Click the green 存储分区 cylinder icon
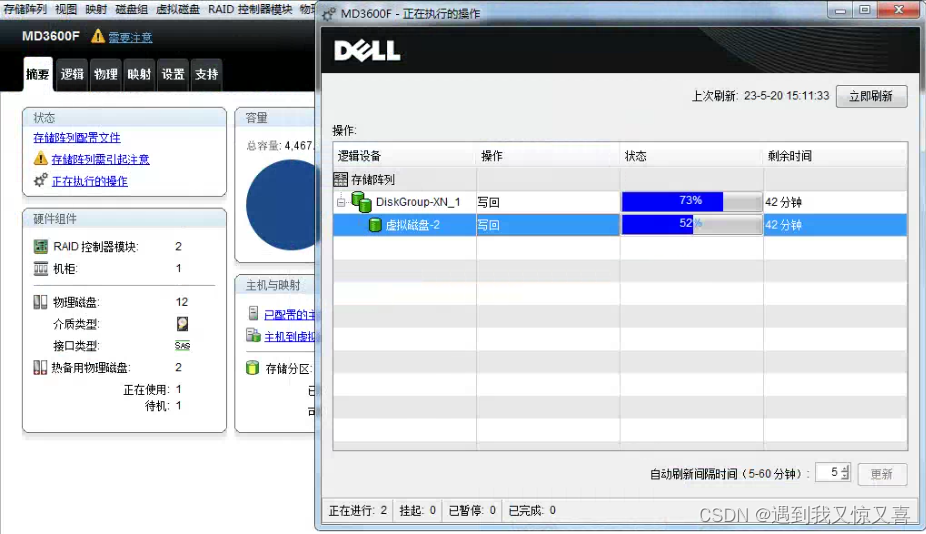This screenshot has width=926, height=534. 253,368
